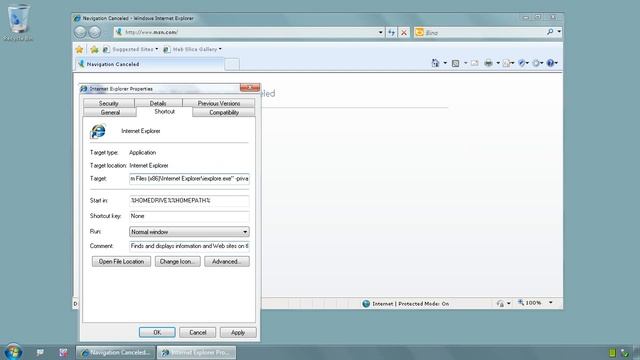
Task: Select the Shortcut tab
Action: [x=164, y=111]
